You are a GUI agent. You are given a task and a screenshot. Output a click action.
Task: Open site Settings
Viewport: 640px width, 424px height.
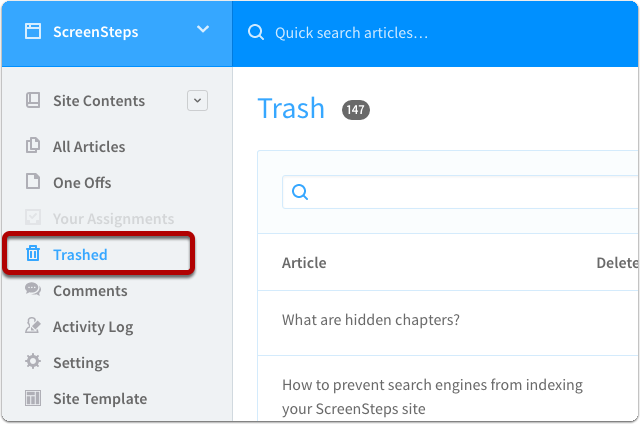81,363
